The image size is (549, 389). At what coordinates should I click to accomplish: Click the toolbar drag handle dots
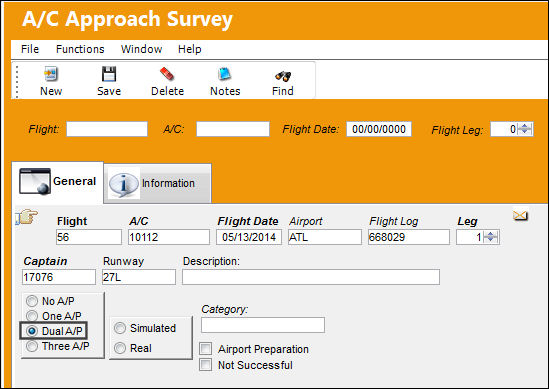[17, 81]
